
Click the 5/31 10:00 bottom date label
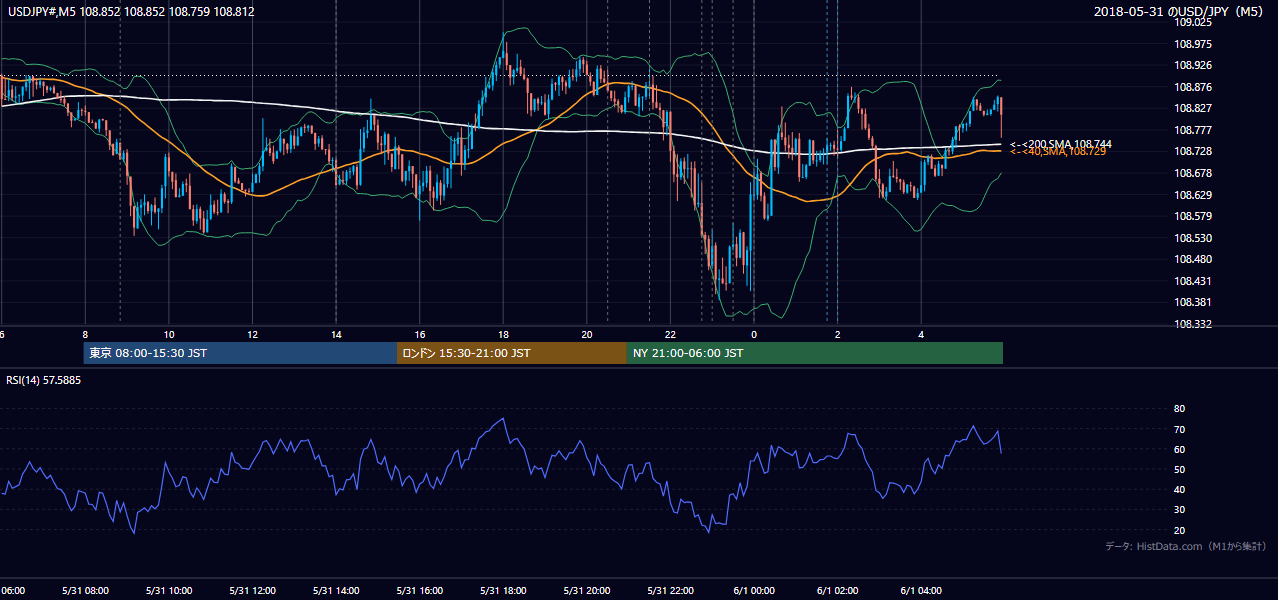click(x=168, y=590)
